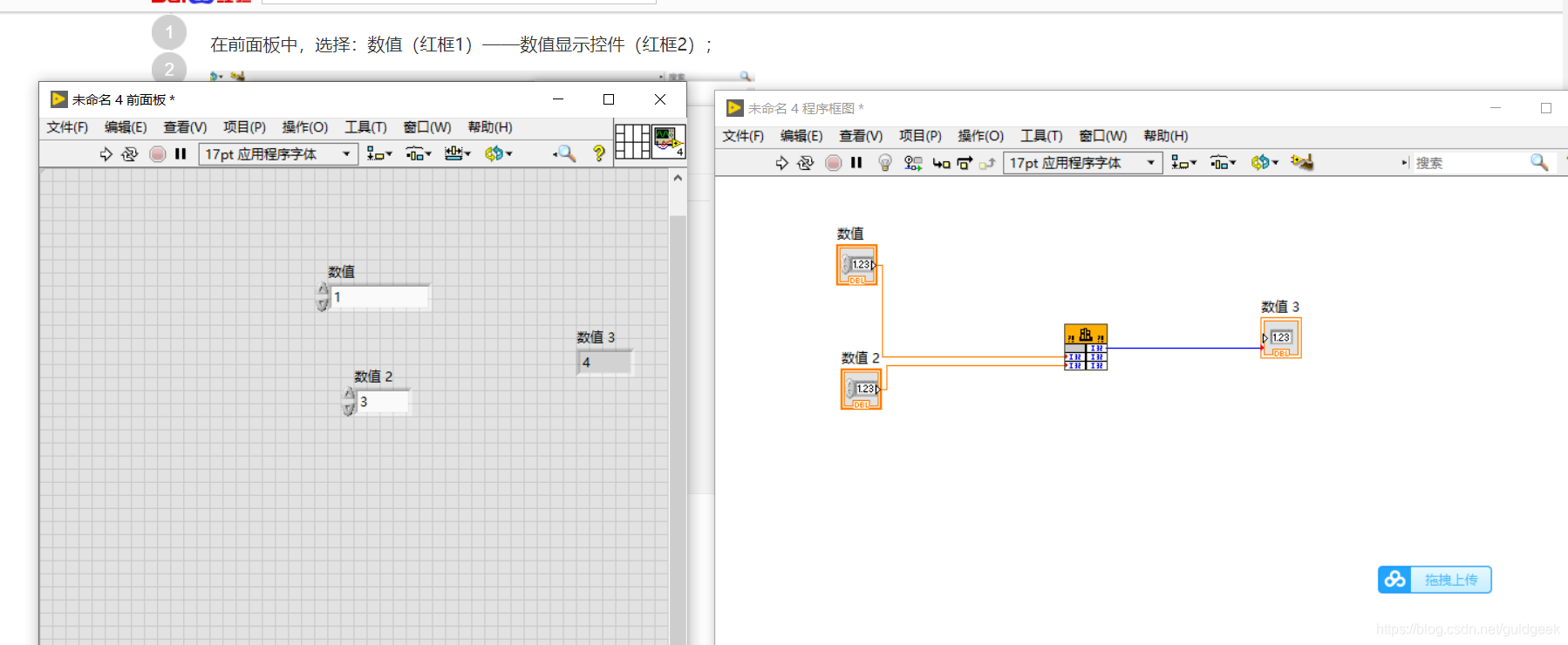The width and height of the screenshot is (1568, 645).
Task: Click Run Continuously in front panel toolbar
Action: tap(130, 154)
